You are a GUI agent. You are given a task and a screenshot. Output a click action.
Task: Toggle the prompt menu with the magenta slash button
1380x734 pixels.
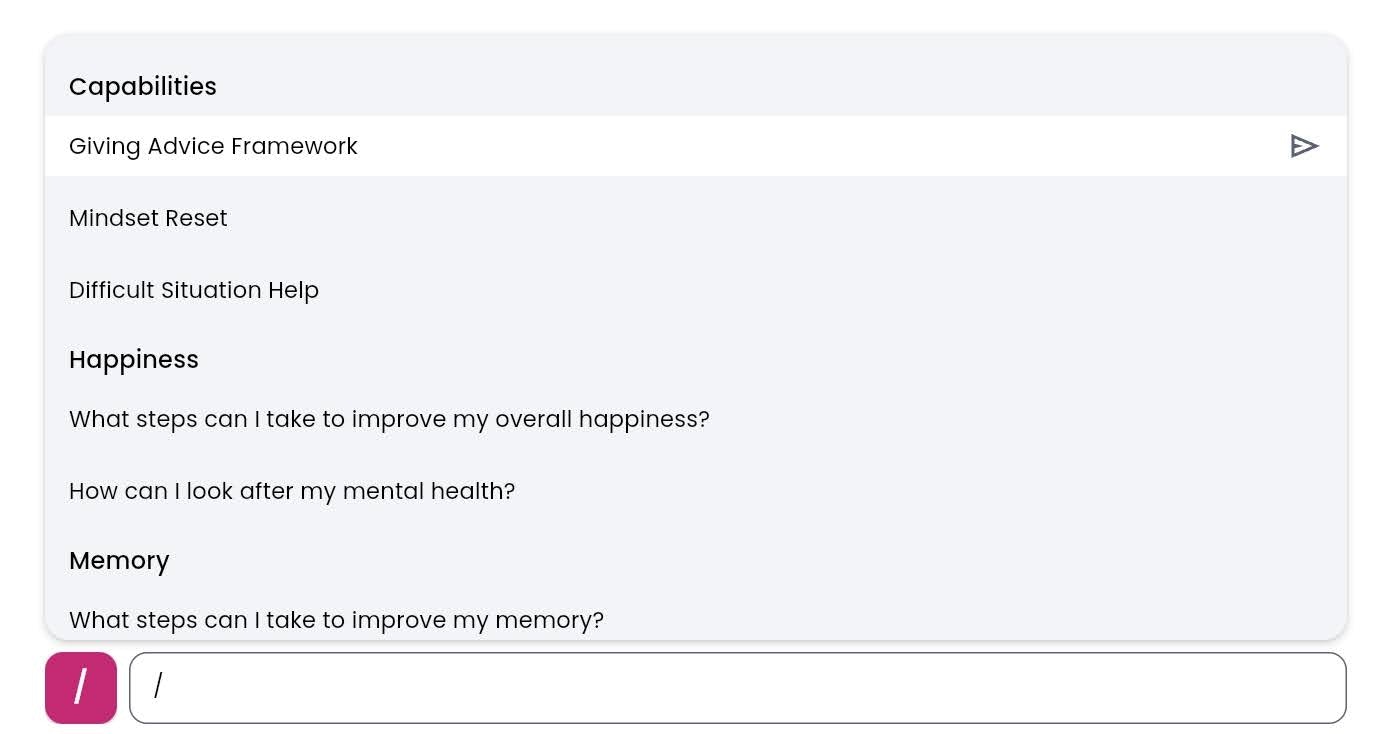[x=81, y=688]
